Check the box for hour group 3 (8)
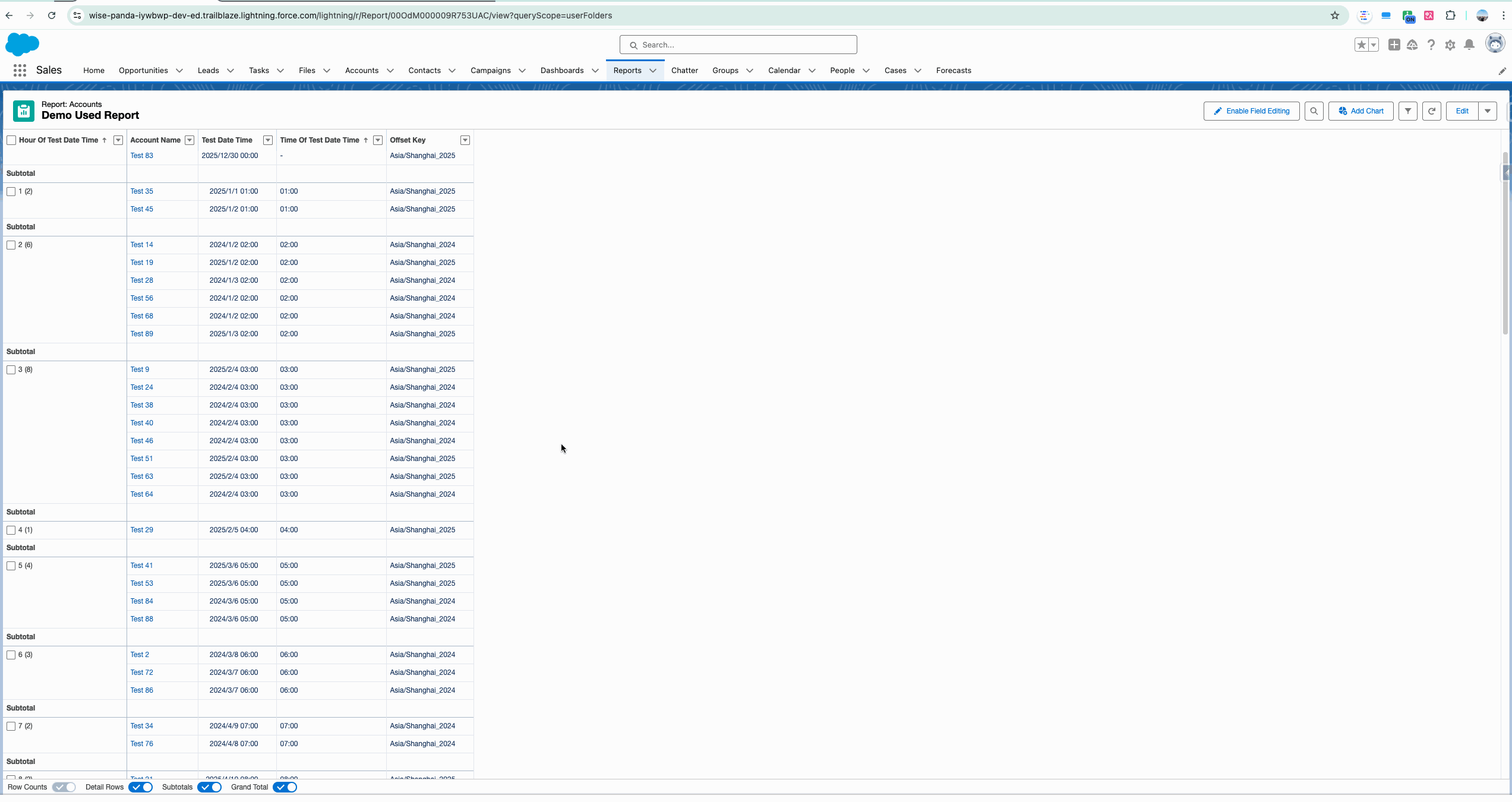Screen dimensions: 1512x802 (x=11, y=370)
